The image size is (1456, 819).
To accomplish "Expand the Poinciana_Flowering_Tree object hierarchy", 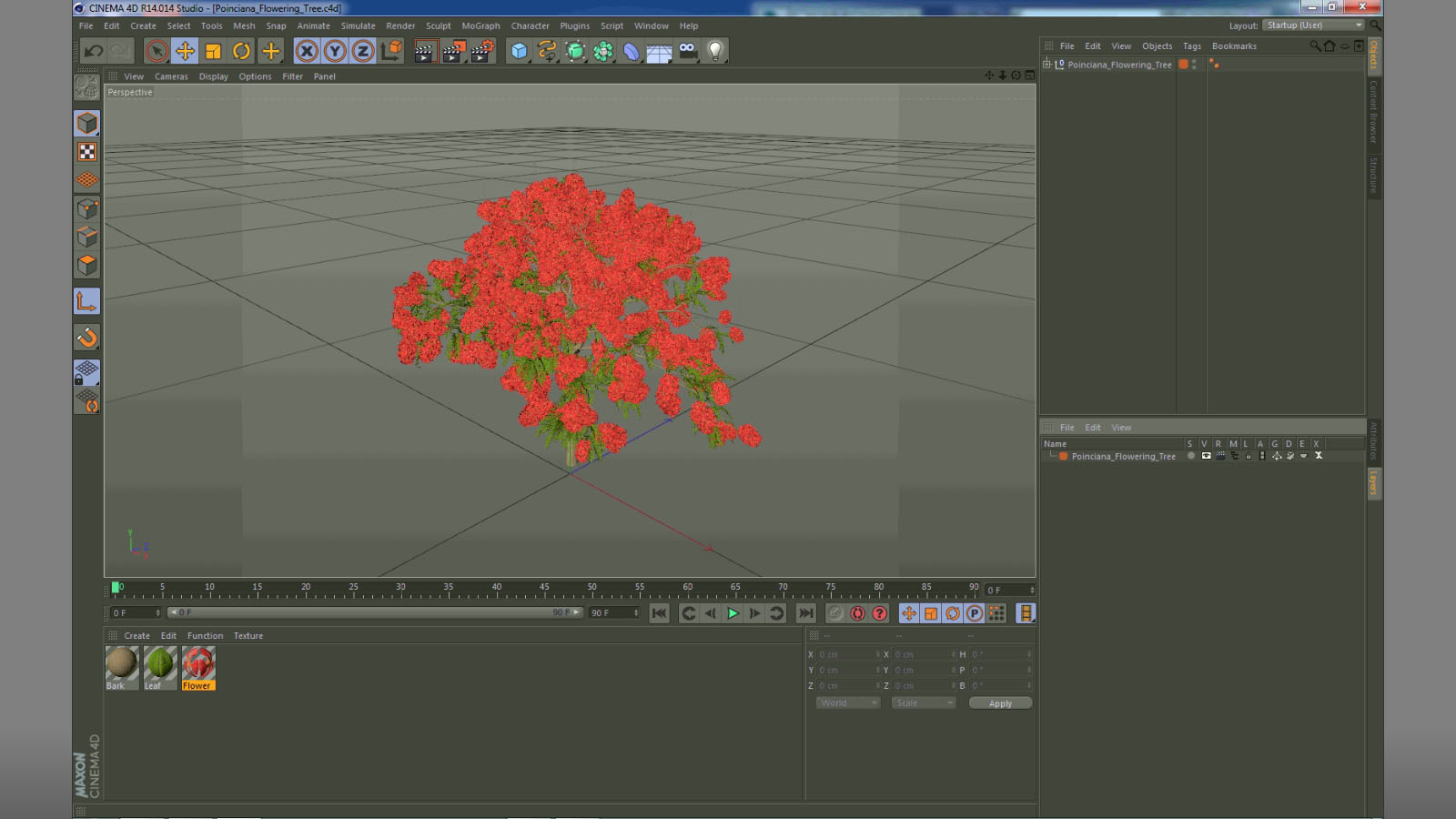I will [x=1046, y=64].
